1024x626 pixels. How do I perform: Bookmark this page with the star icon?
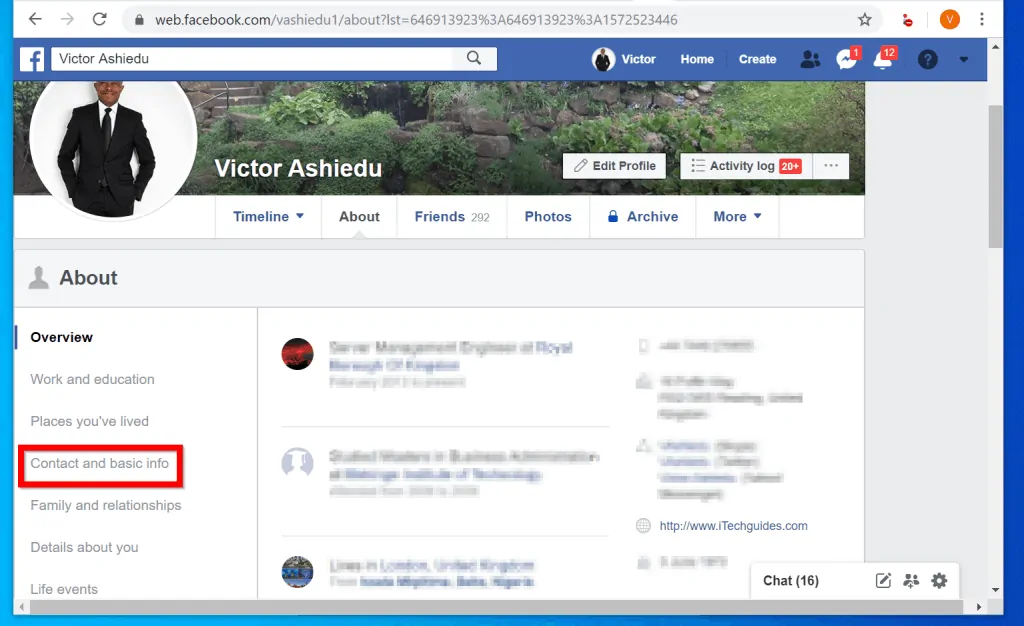865,20
